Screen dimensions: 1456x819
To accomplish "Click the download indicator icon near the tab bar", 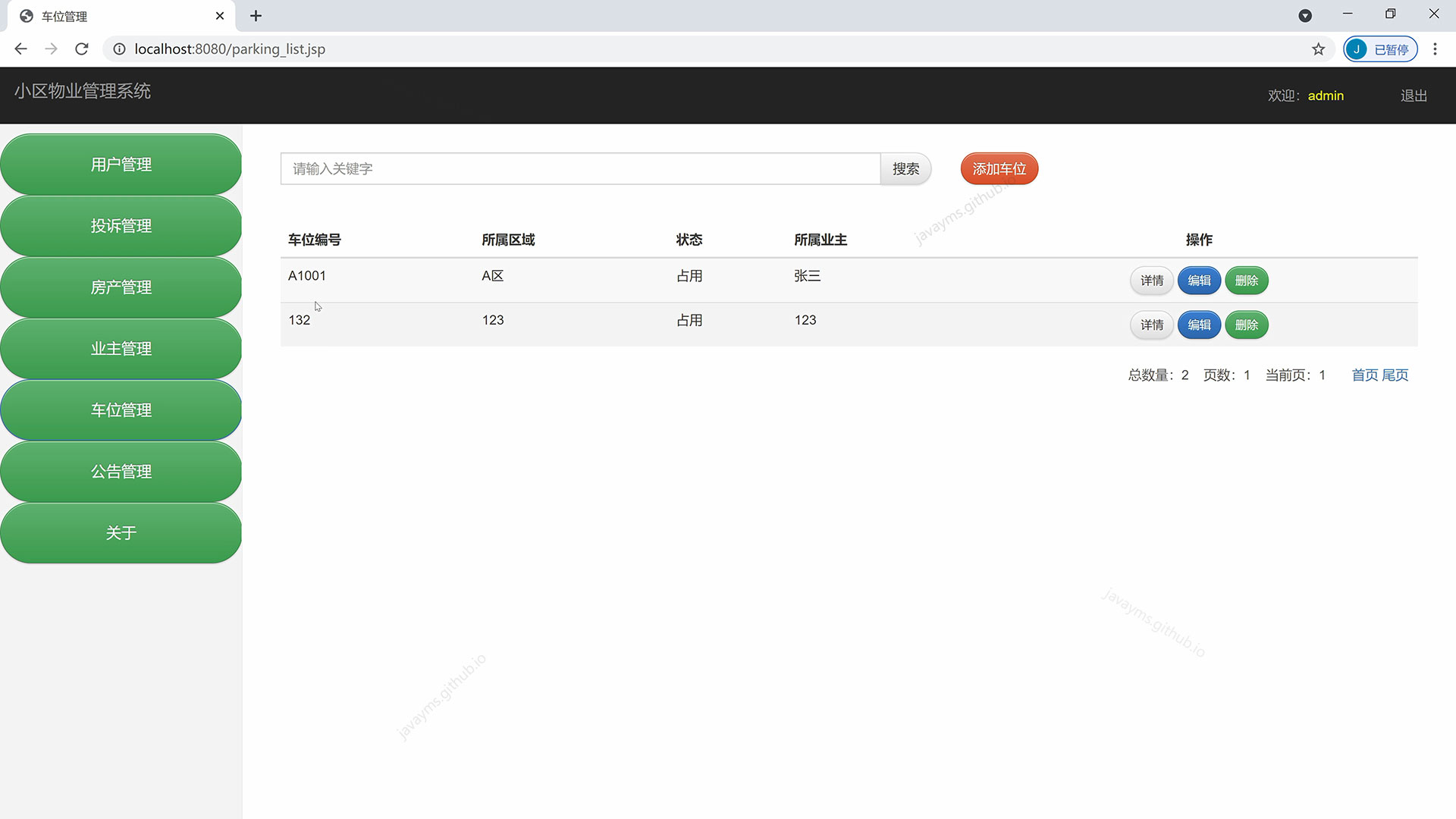I will [1306, 15].
